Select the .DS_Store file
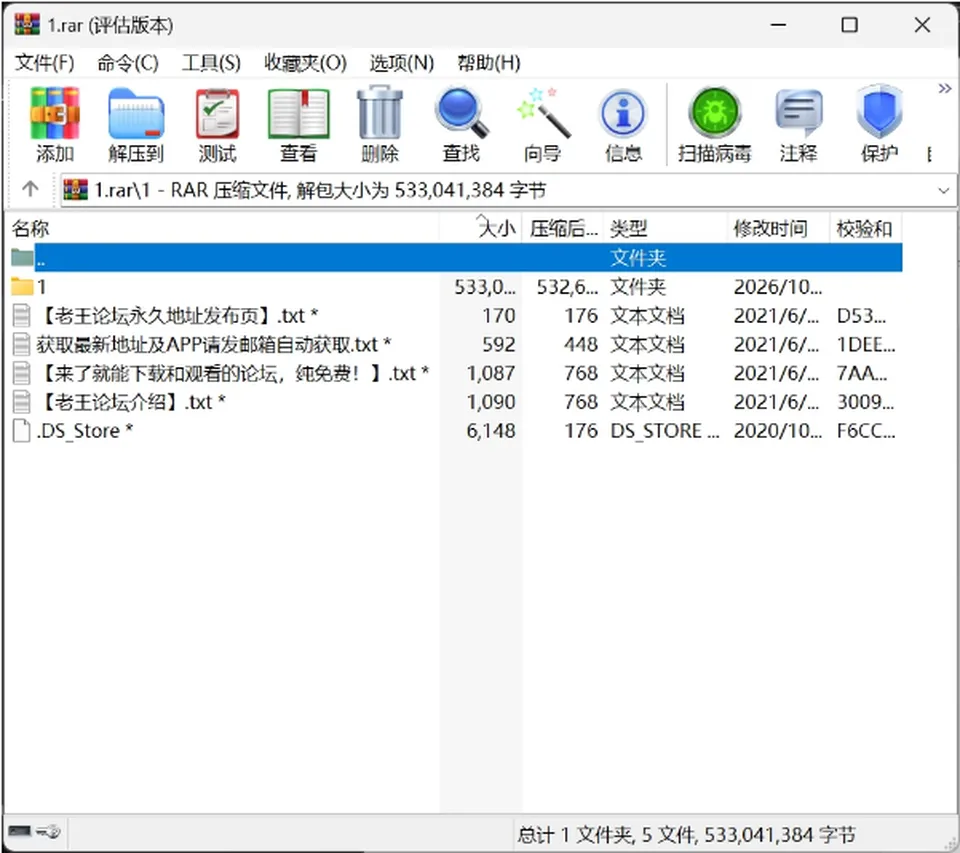This screenshot has width=960, height=853. [456, 430]
